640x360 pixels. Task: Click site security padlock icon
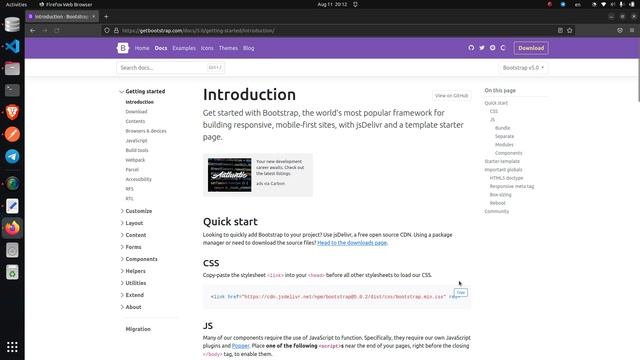pos(116,30)
